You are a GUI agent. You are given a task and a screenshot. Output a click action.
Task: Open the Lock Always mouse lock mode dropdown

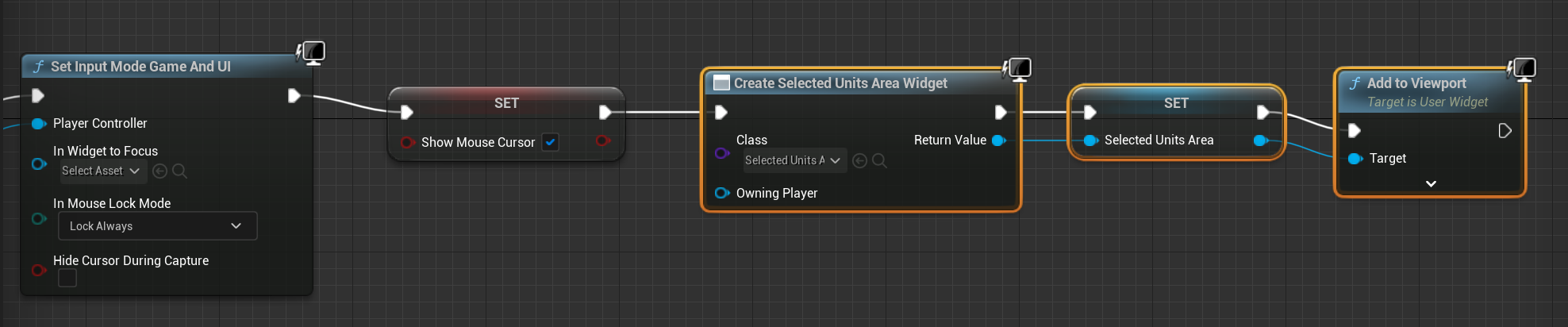coord(157,226)
